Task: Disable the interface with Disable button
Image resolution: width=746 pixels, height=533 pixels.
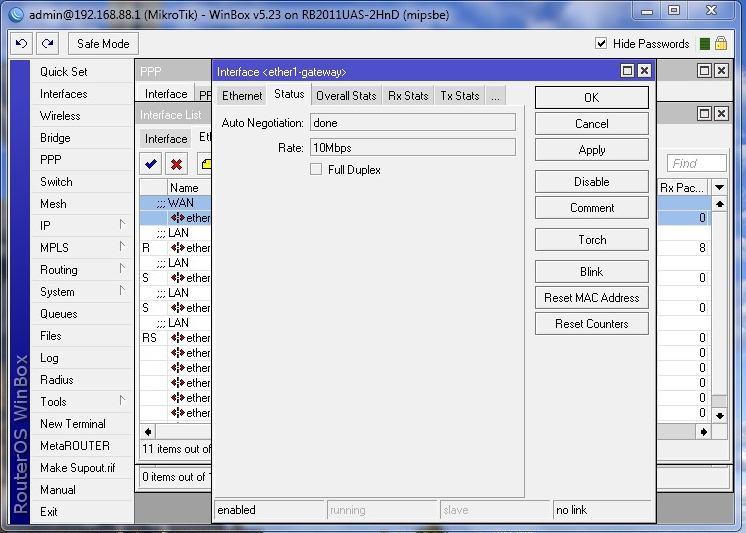Action: point(591,182)
